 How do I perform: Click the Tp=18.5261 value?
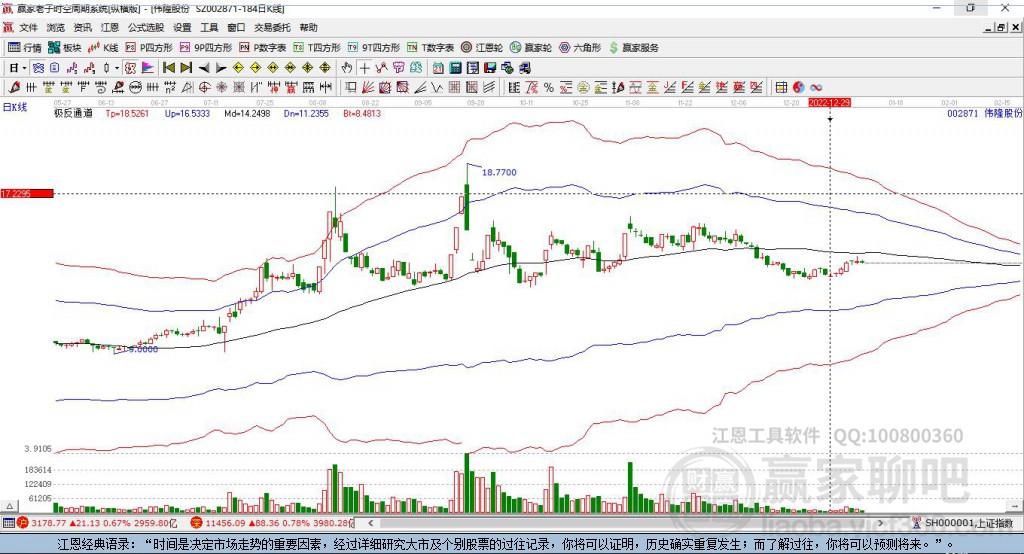pyautogui.click(x=127, y=113)
